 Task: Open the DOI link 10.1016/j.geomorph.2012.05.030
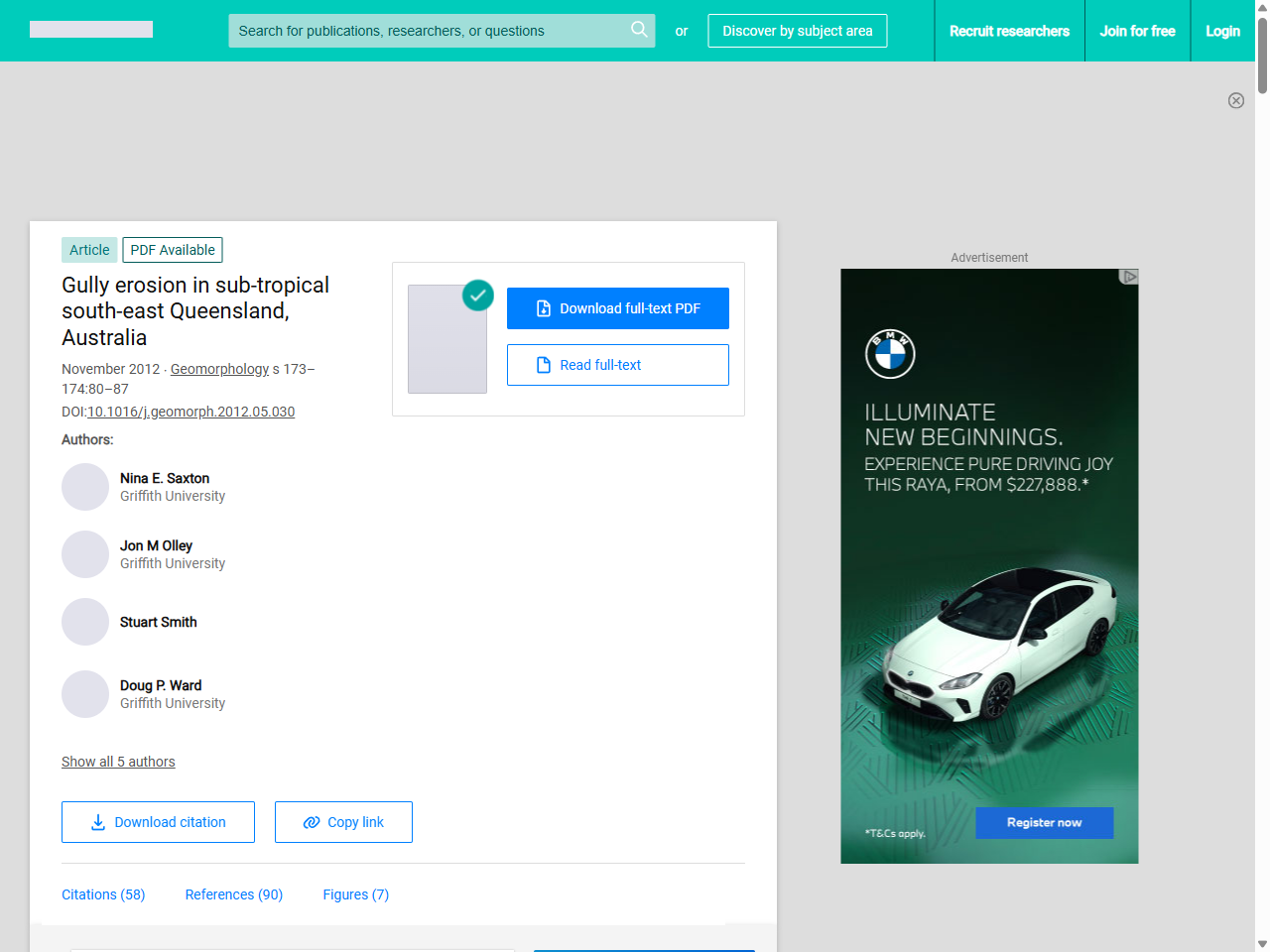pyautogui.click(x=190, y=412)
